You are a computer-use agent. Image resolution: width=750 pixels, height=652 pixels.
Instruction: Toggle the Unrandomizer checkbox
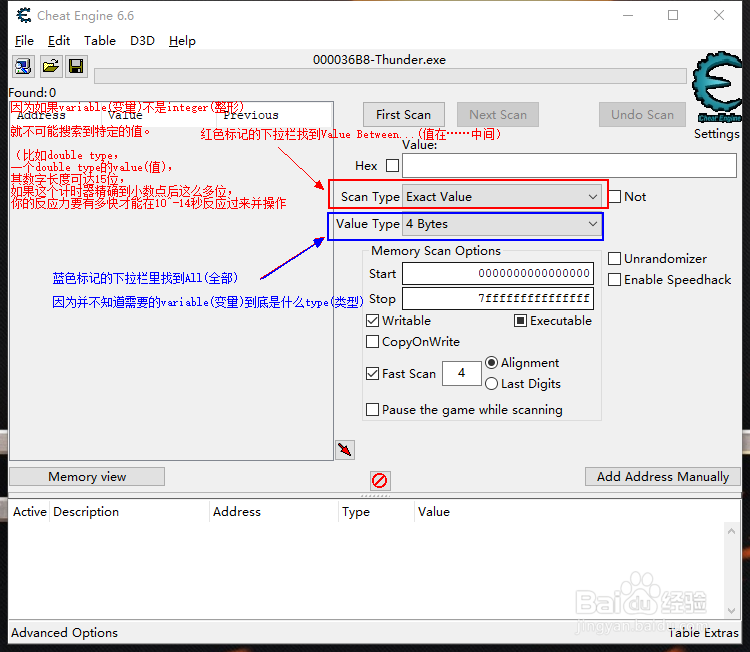pos(614,259)
